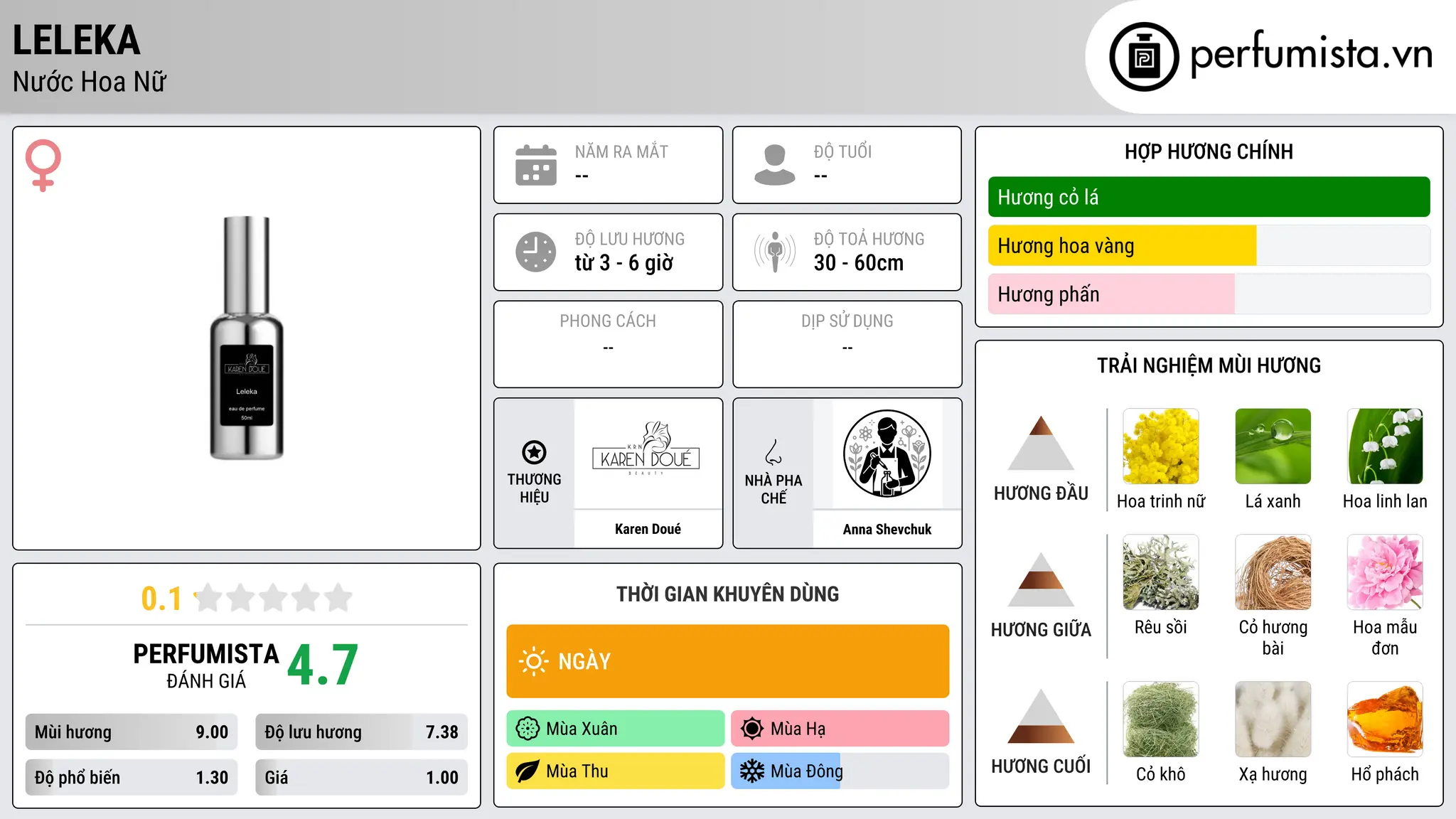Click the ĐỘ TUỔI label
The width and height of the screenshot is (1456, 819).
842,151
